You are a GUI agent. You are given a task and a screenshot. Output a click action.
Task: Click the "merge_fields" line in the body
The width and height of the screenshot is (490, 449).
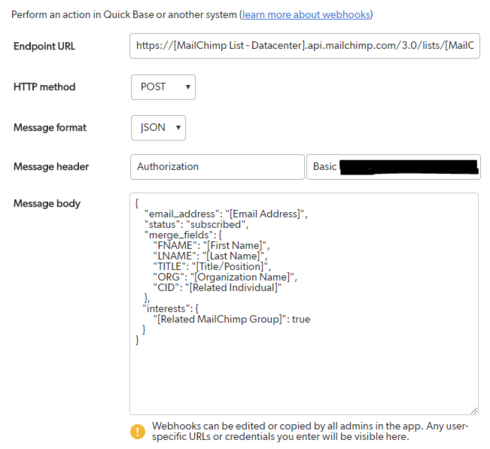[183, 235]
